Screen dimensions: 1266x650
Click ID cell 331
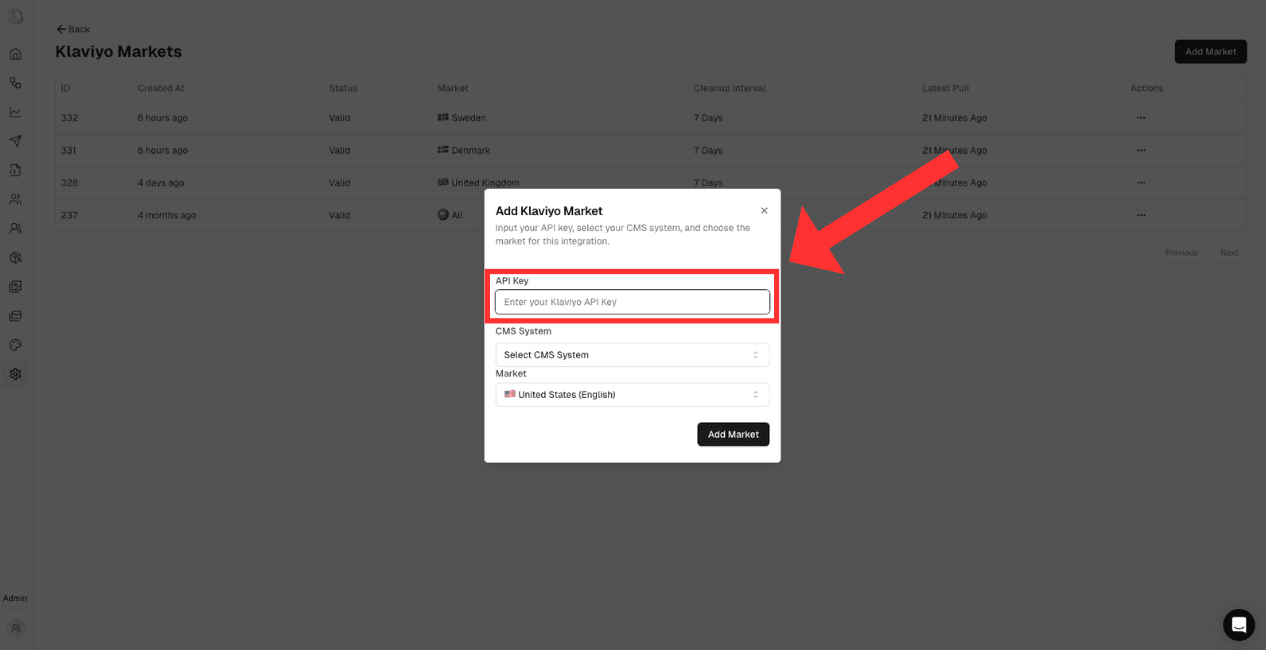(69, 150)
